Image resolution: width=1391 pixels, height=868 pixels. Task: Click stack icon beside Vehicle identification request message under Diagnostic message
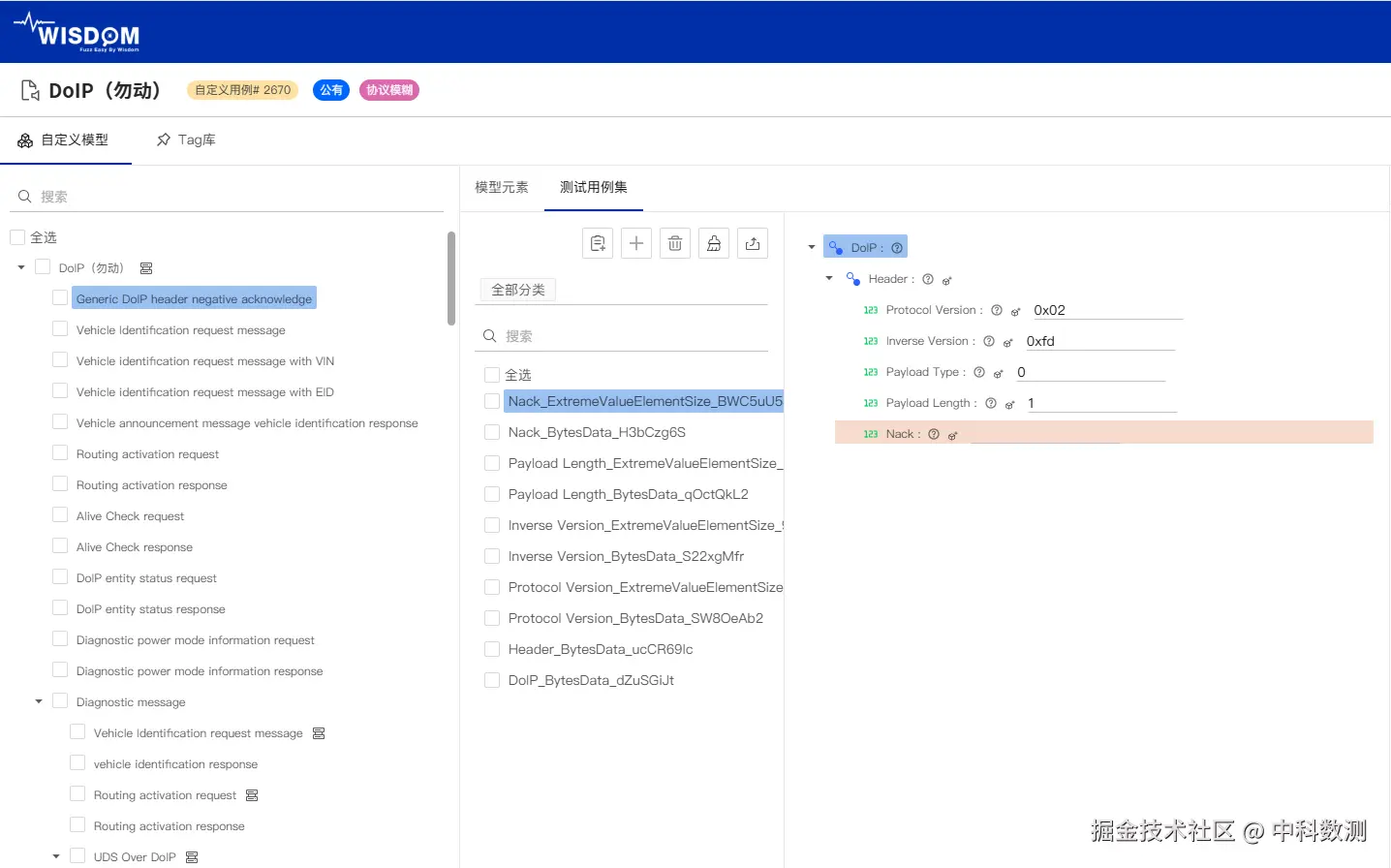click(319, 733)
